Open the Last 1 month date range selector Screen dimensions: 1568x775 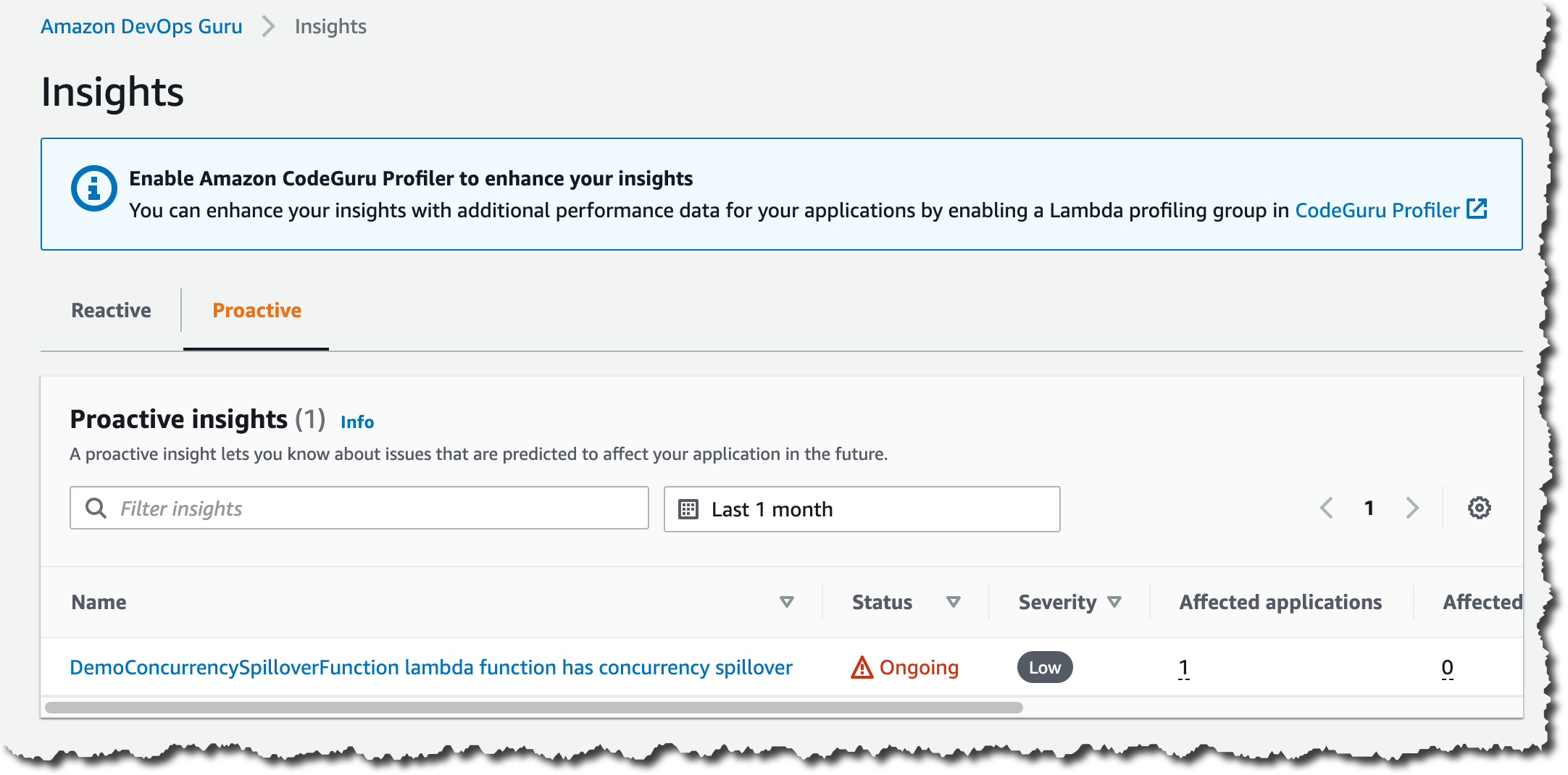point(861,509)
